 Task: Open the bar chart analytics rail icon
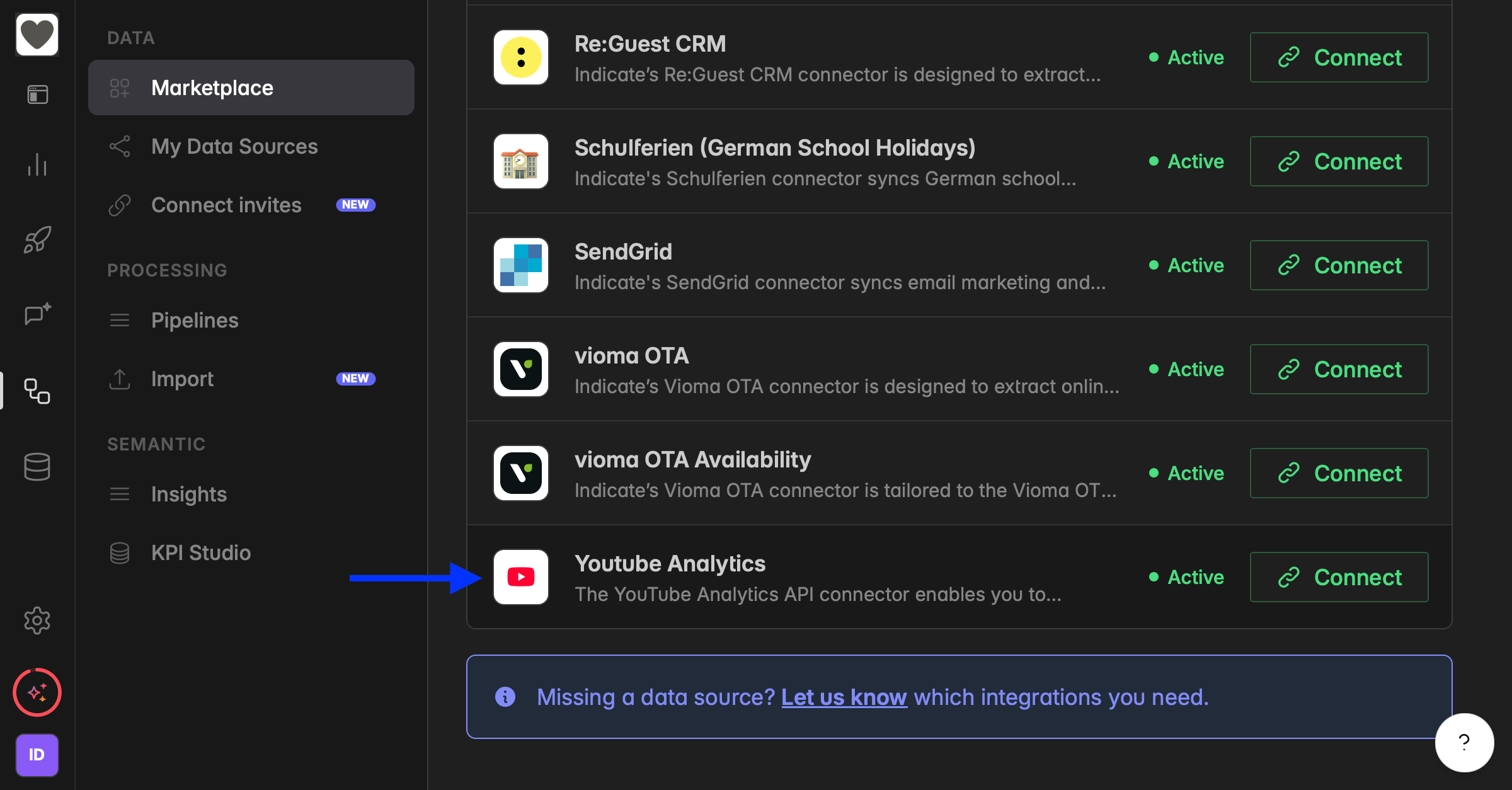point(37,165)
